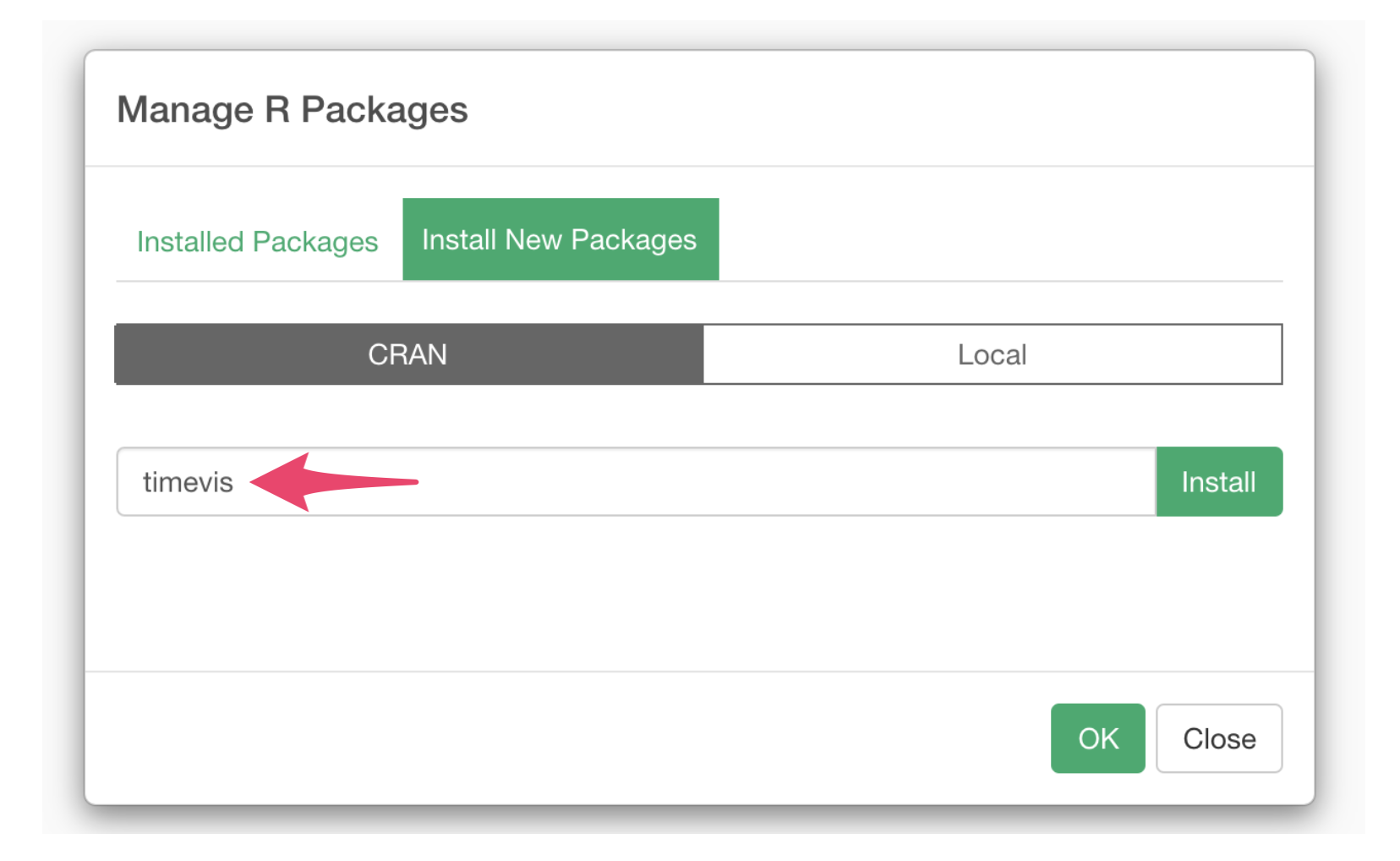Choose CRAN as the package source
Screen dimensions: 1400x861
pyautogui.click(x=408, y=354)
